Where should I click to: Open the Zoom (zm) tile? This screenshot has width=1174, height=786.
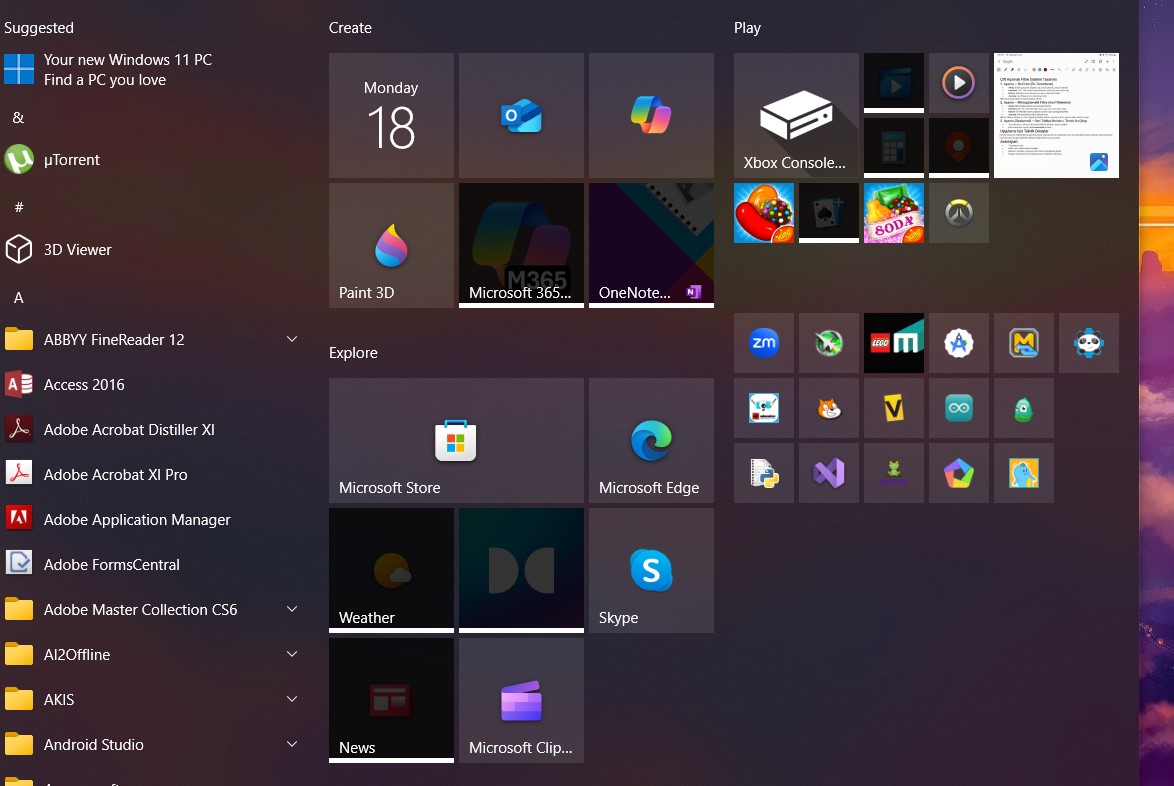point(764,343)
